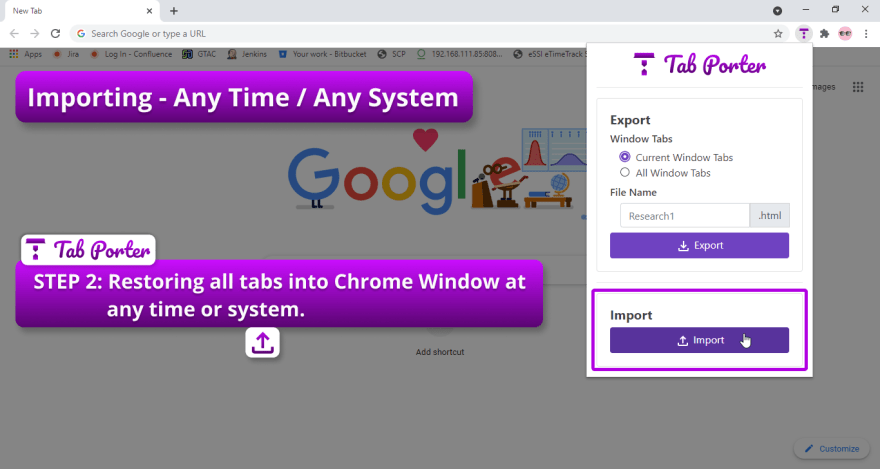Screen dimensions: 880x469
Task: Minimize the Chrome window
Action: pos(806,10)
